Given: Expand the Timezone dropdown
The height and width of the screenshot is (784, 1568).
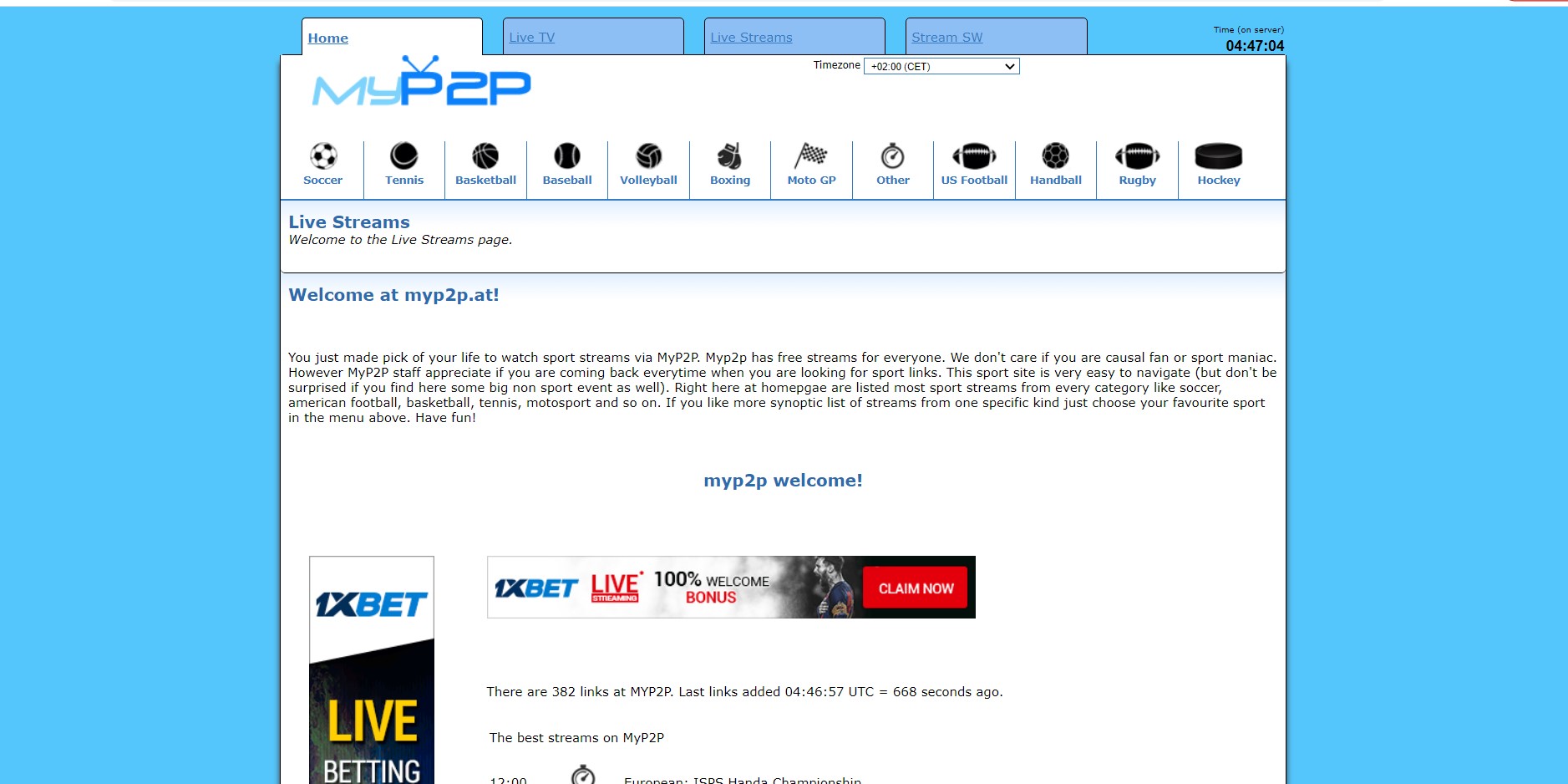Looking at the screenshot, I should [x=941, y=67].
